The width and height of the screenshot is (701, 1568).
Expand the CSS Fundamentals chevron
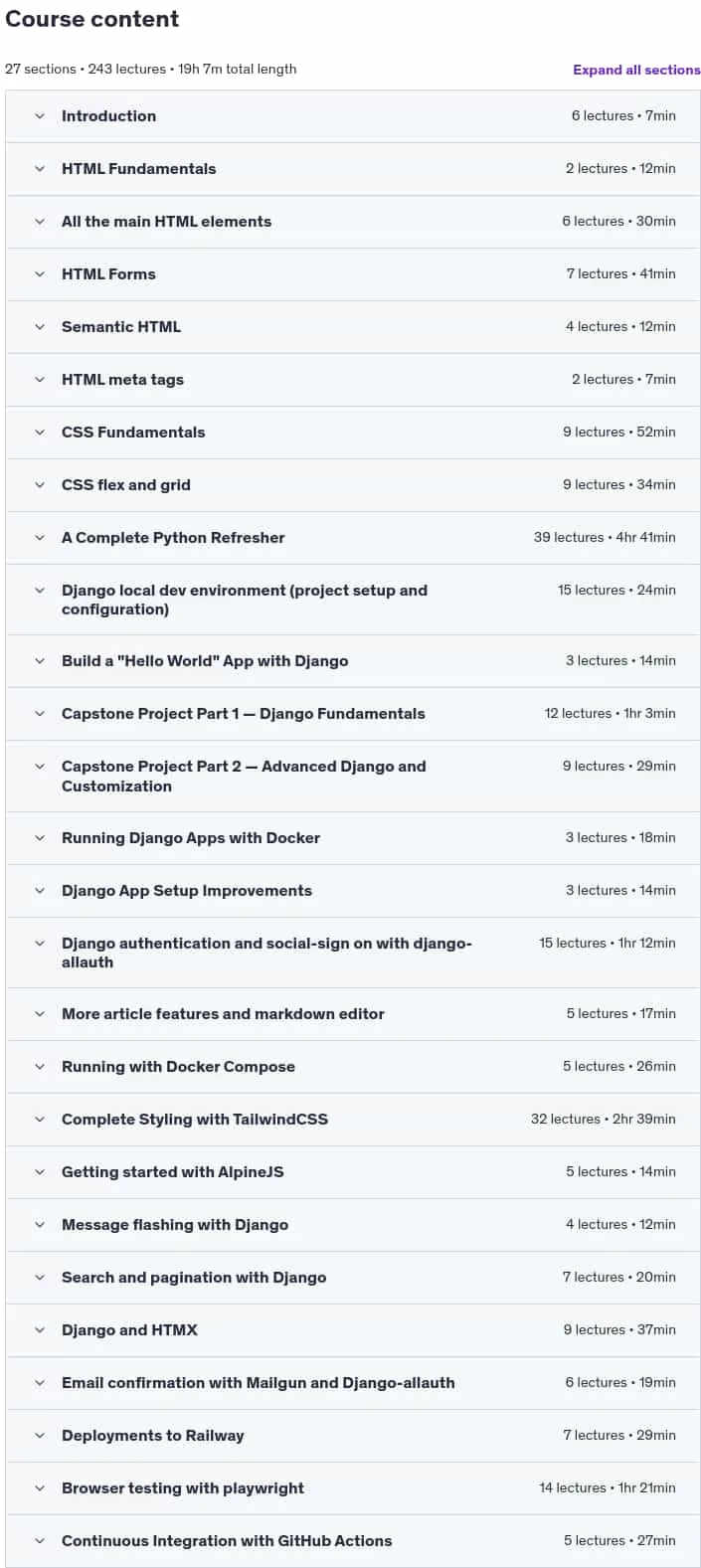pyautogui.click(x=40, y=433)
